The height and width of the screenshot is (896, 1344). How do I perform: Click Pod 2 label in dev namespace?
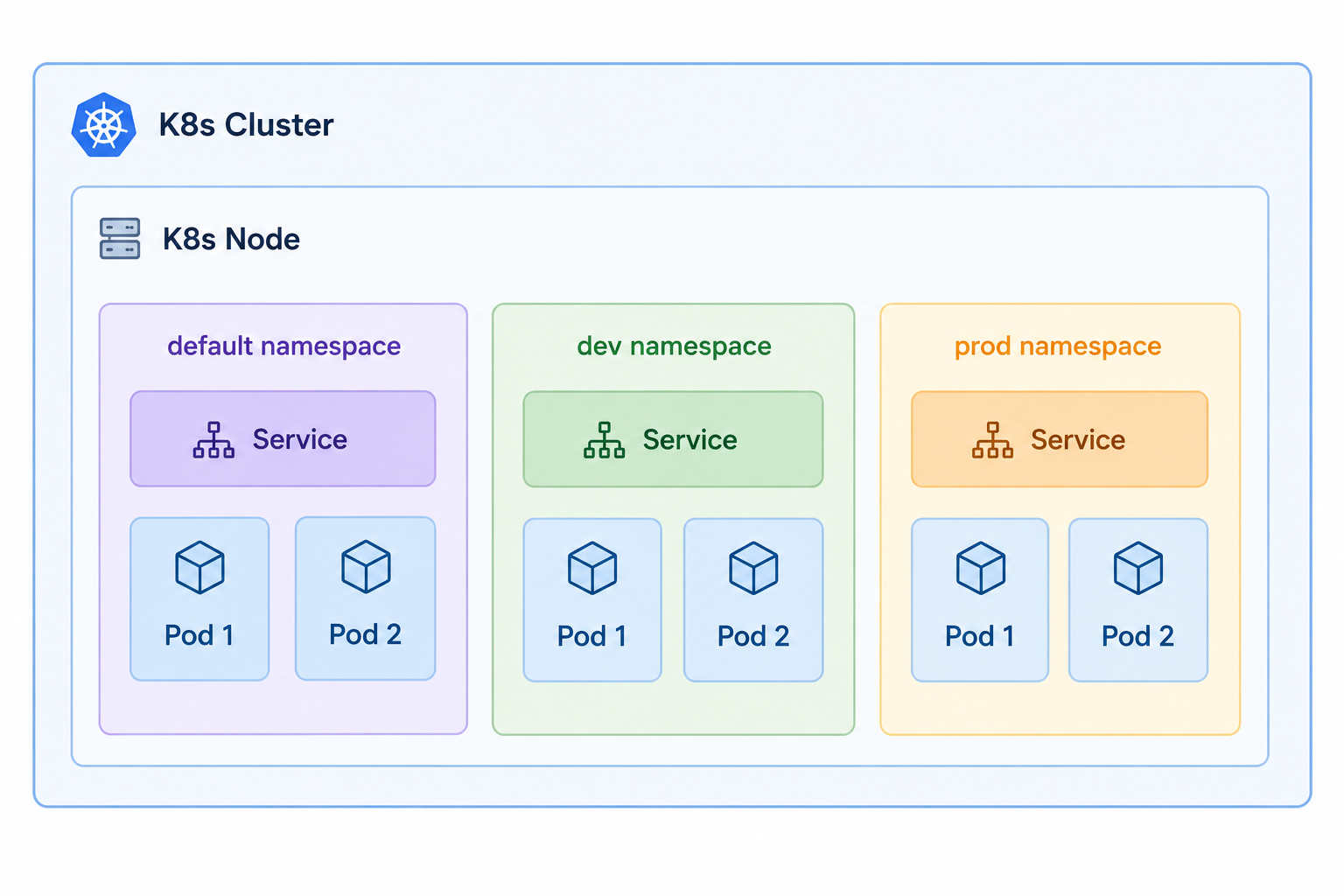pyautogui.click(x=753, y=636)
